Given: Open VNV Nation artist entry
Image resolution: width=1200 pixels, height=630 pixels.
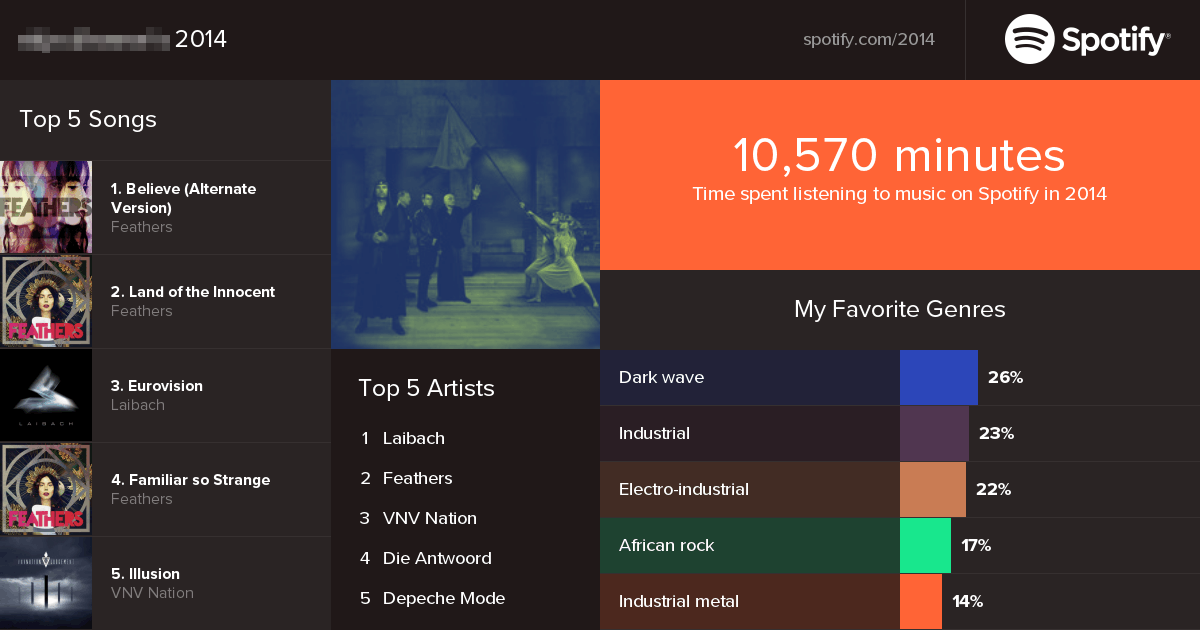Looking at the screenshot, I should [429, 518].
